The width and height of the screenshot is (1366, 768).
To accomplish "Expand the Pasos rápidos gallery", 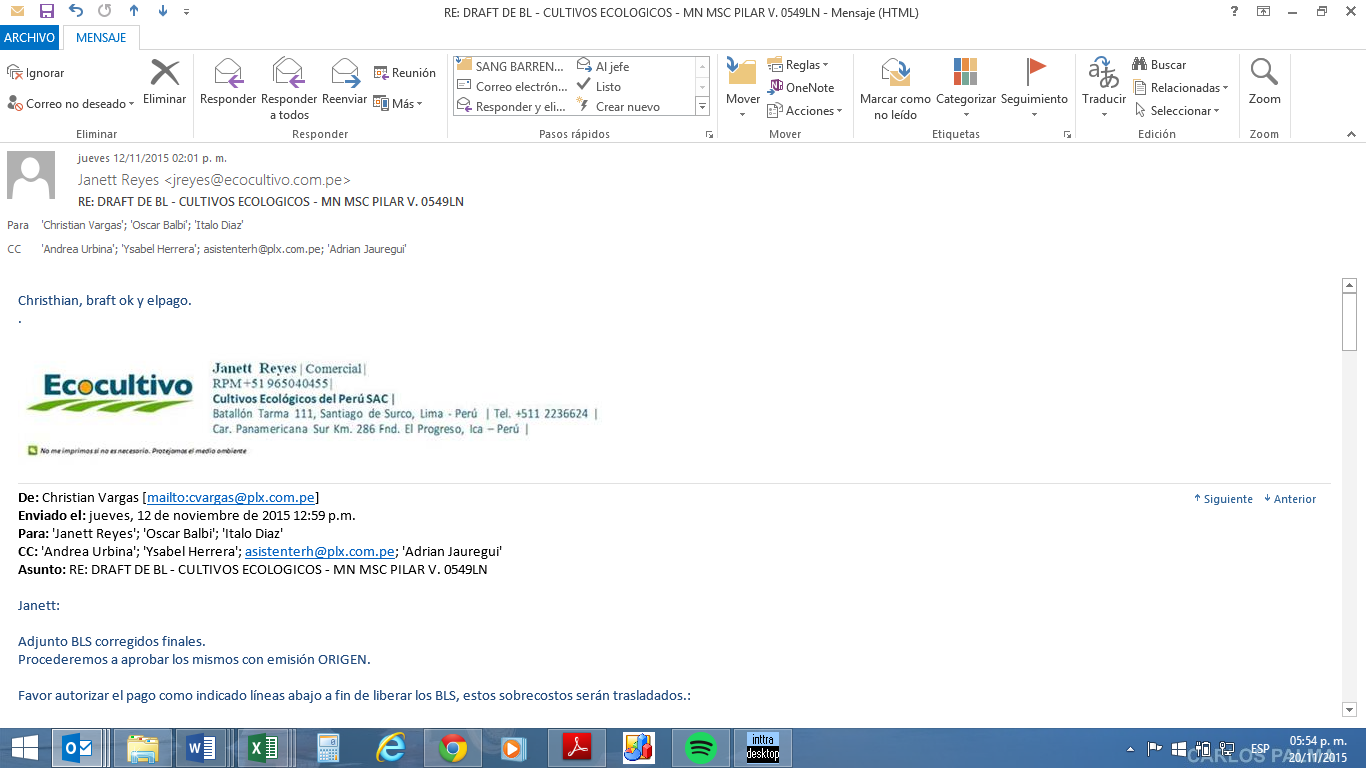I will (702, 107).
